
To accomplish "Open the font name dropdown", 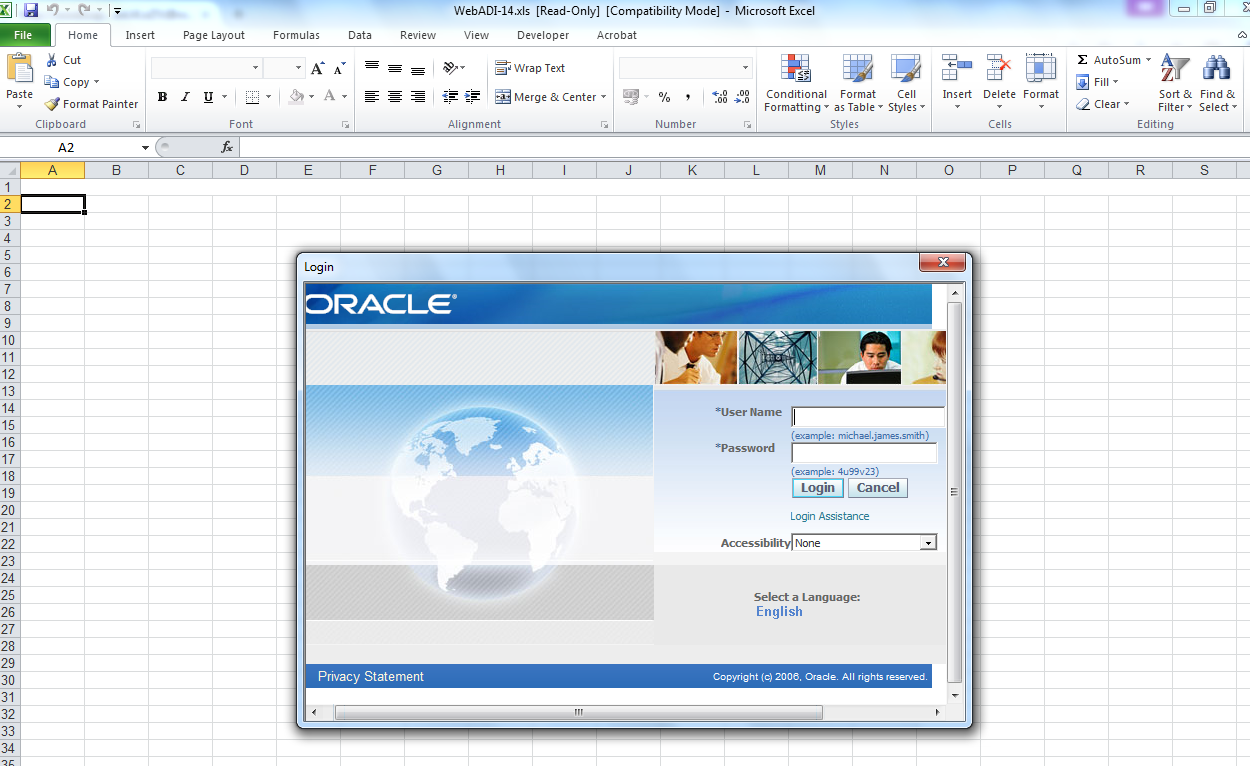I will (x=256, y=68).
